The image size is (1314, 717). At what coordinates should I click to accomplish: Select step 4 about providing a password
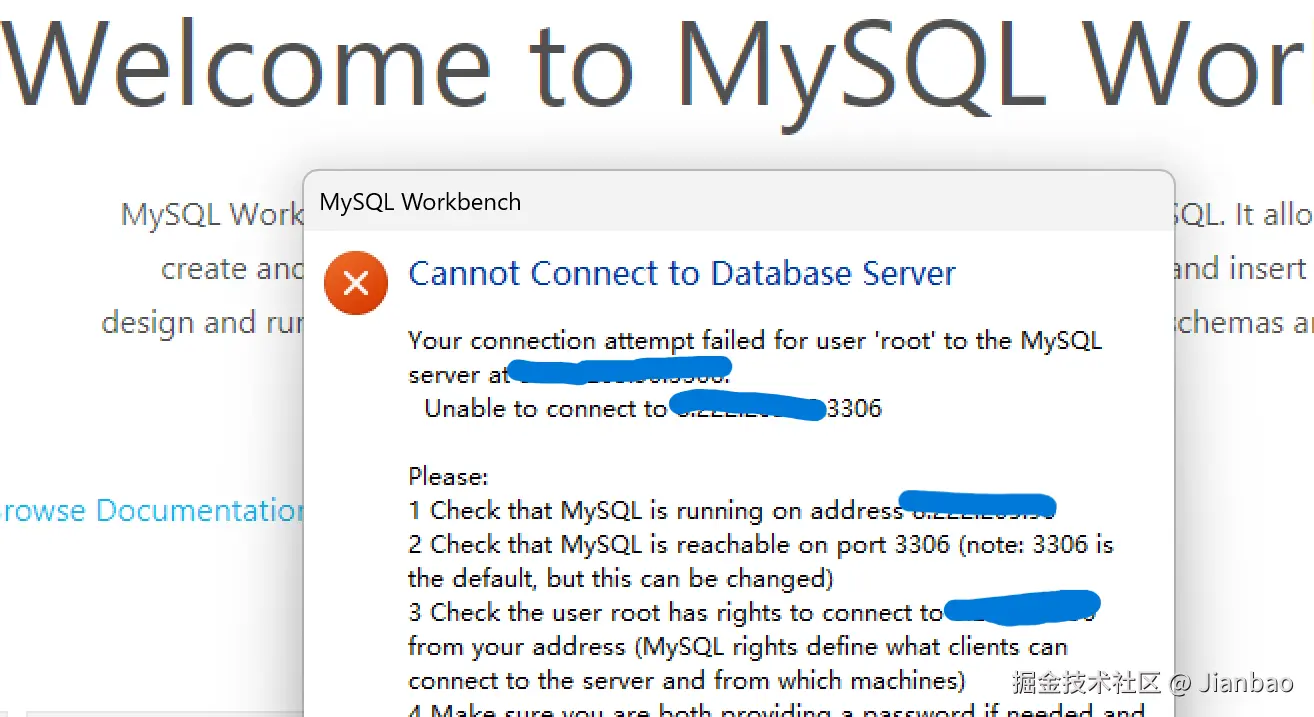tap(776, 711)
